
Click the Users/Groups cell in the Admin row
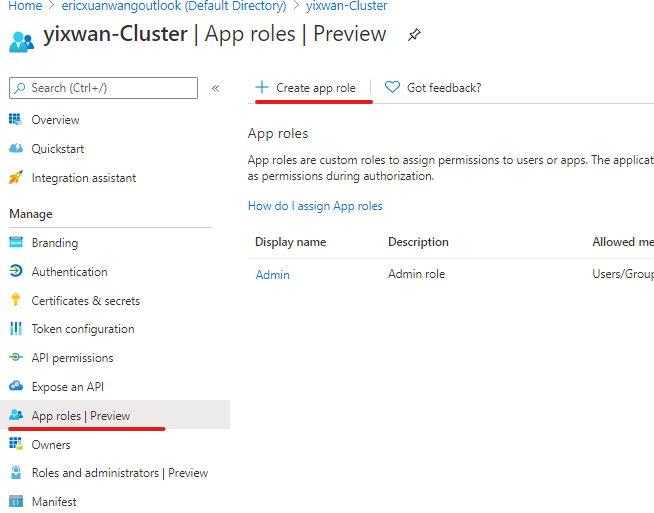point(623,274)
